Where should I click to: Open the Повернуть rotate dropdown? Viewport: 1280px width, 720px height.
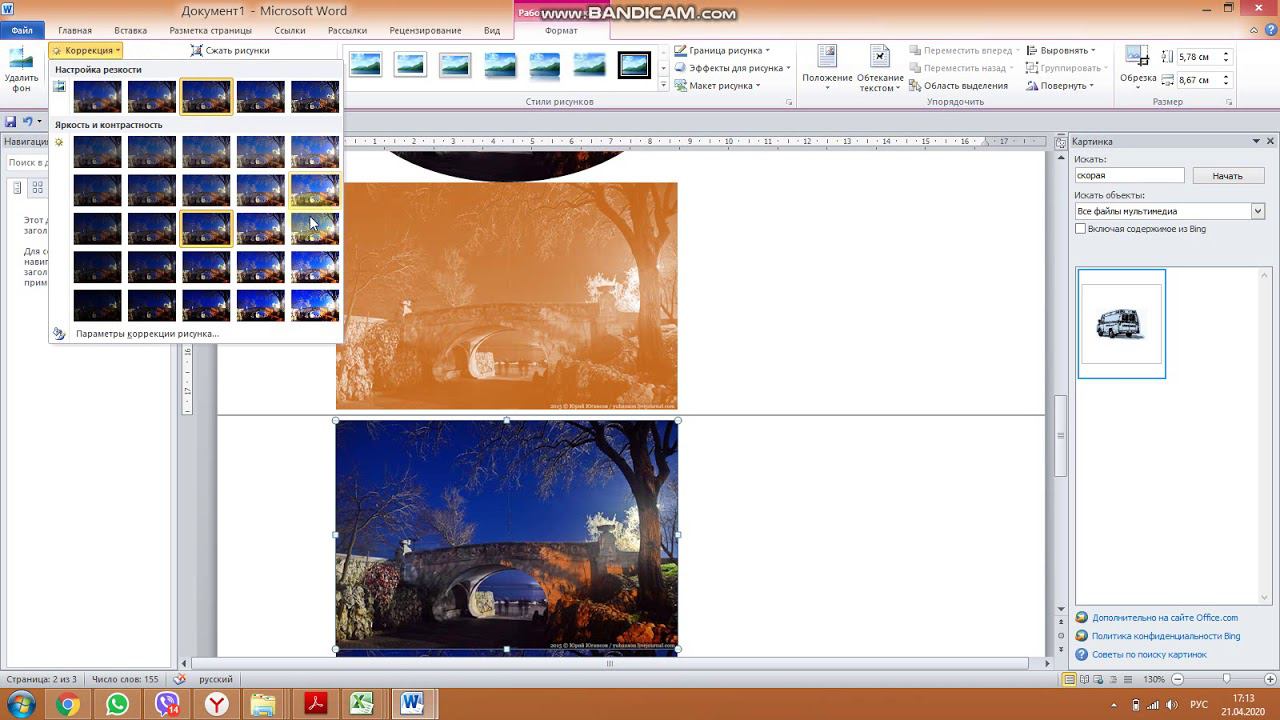(1061, 85)
